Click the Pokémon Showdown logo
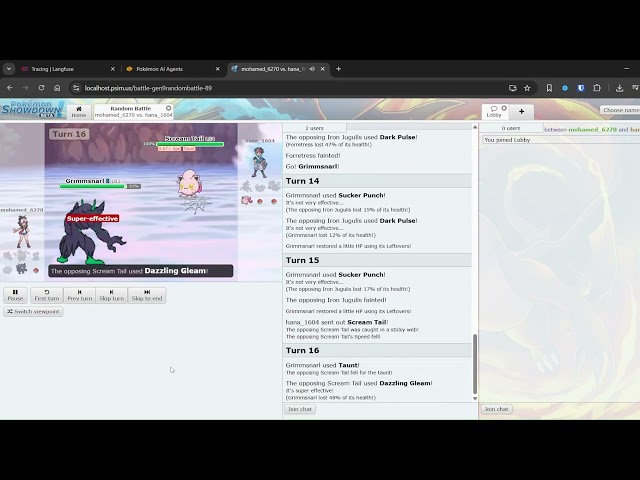The height and width of the screenshot is (480, 640). (x=32, y=109)
